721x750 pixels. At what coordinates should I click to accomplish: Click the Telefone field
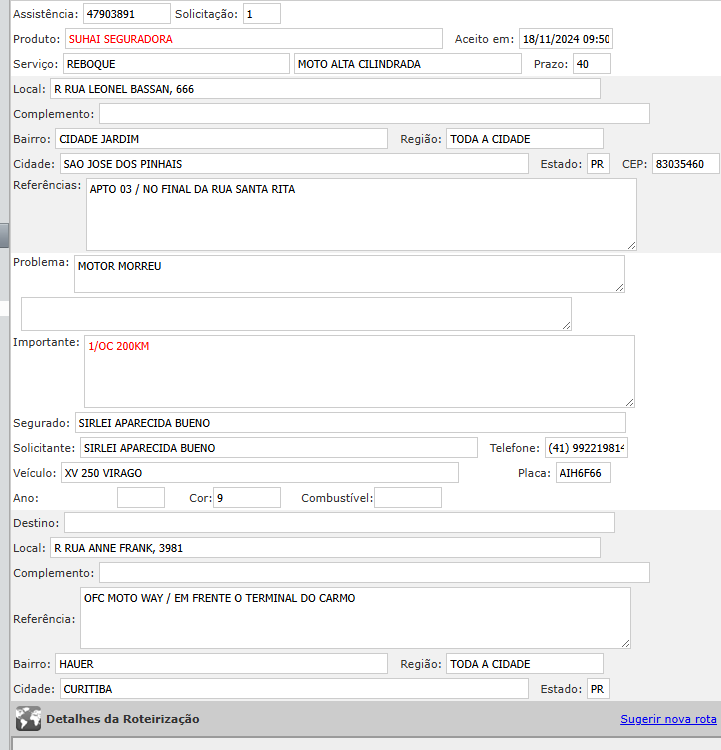pyautogui.click(x=585, y=448)
